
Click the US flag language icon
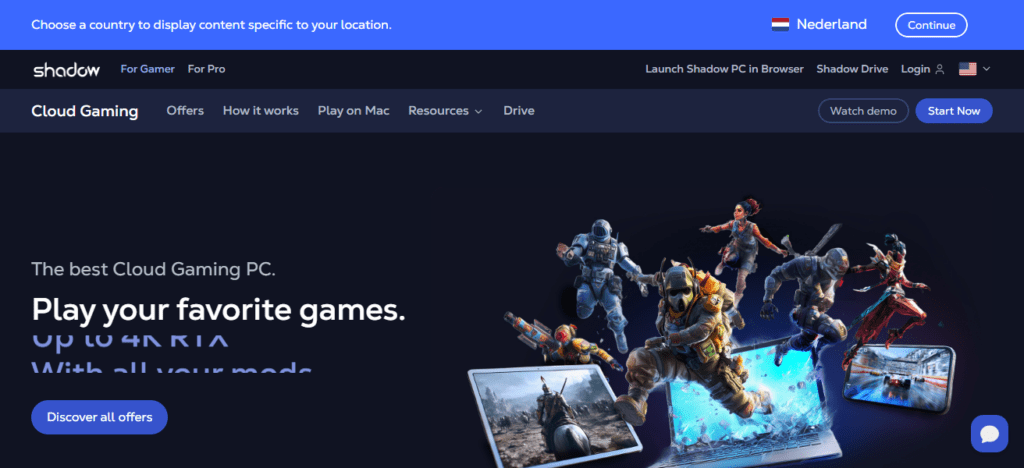click(x=967, y=69)
